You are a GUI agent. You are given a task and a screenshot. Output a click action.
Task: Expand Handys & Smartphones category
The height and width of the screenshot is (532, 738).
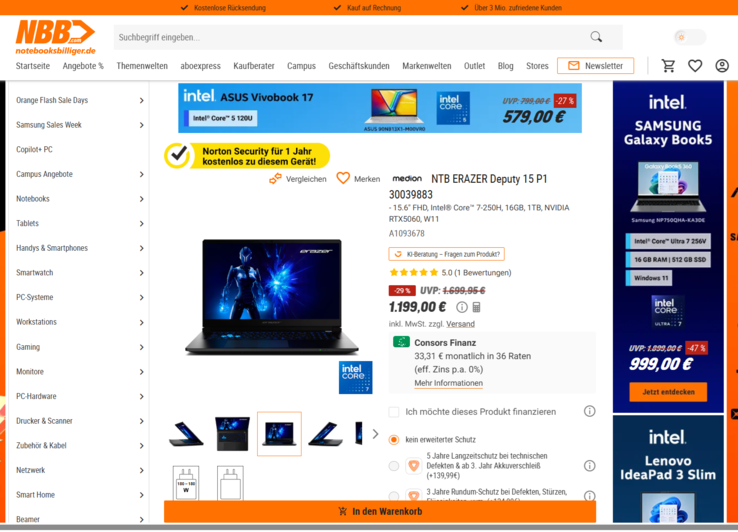(141, 248)
